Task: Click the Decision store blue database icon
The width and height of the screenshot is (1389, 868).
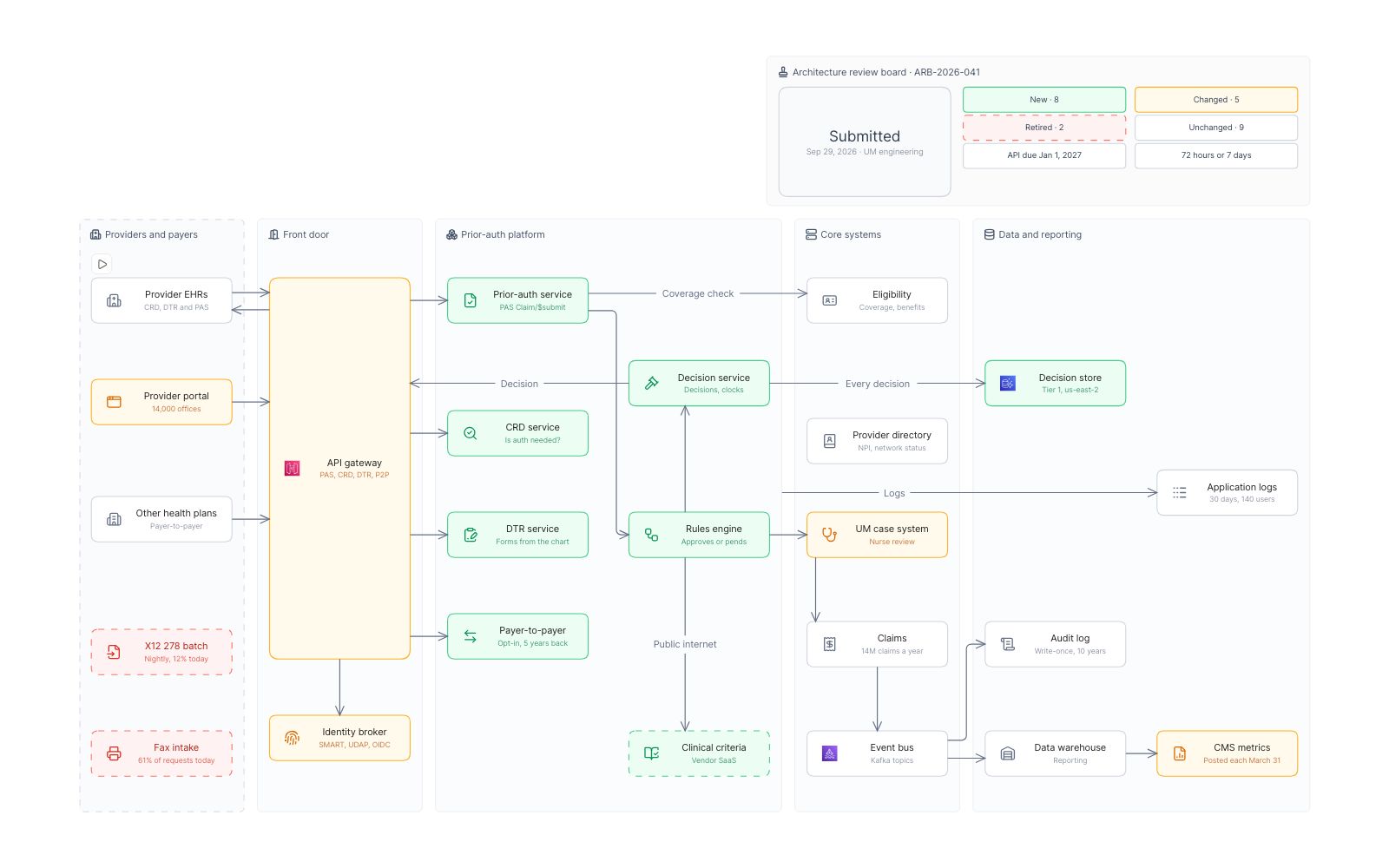Action: pos(1007,383)
